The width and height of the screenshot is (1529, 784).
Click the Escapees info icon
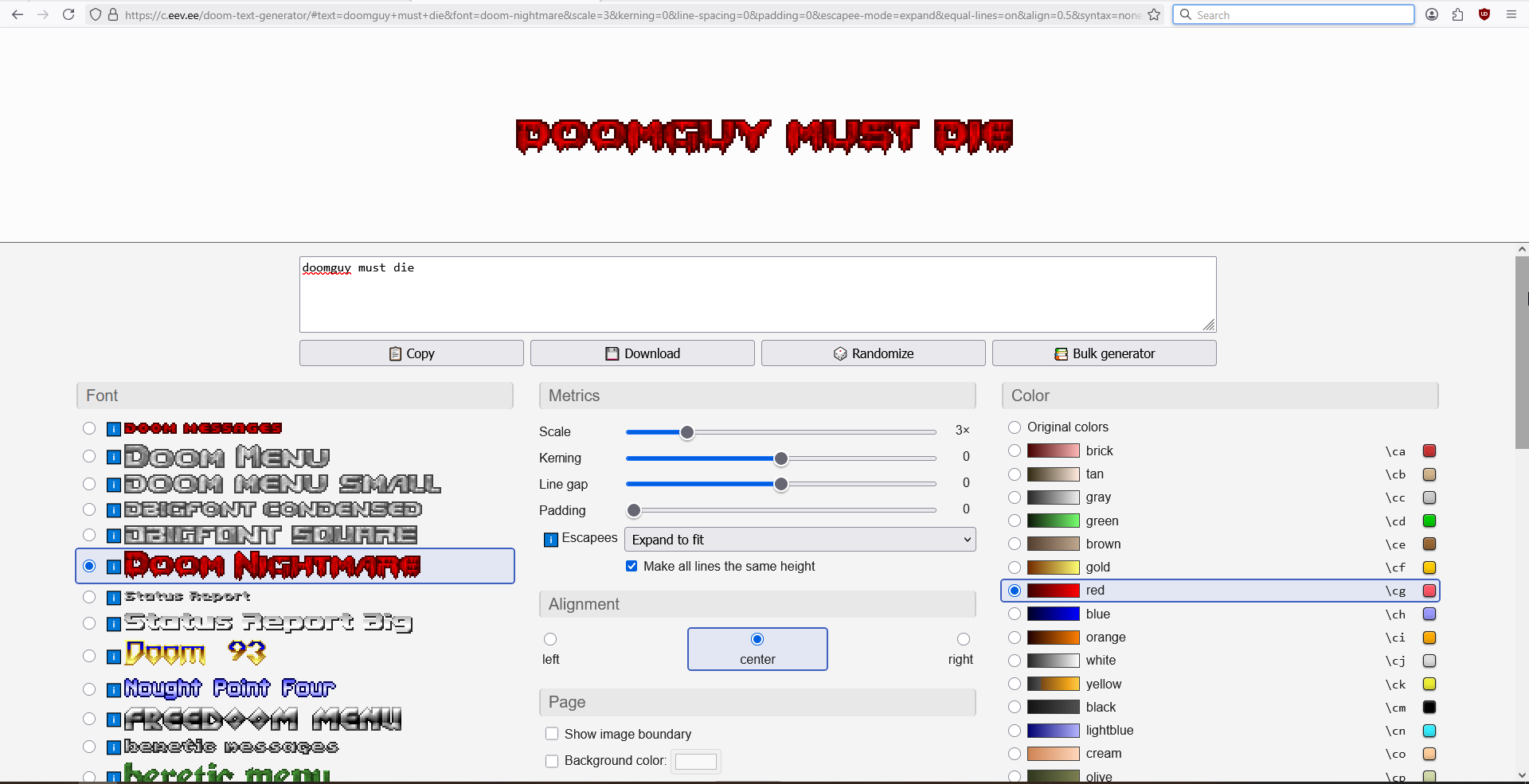tap(551, 540)
